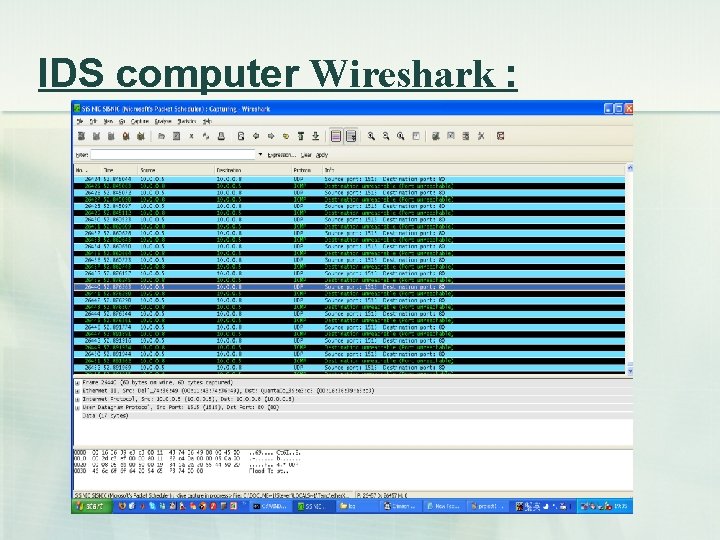Stop the running capture icon
Image resolution: width=720 pixels, height=540 pixels.
point(126,136)
